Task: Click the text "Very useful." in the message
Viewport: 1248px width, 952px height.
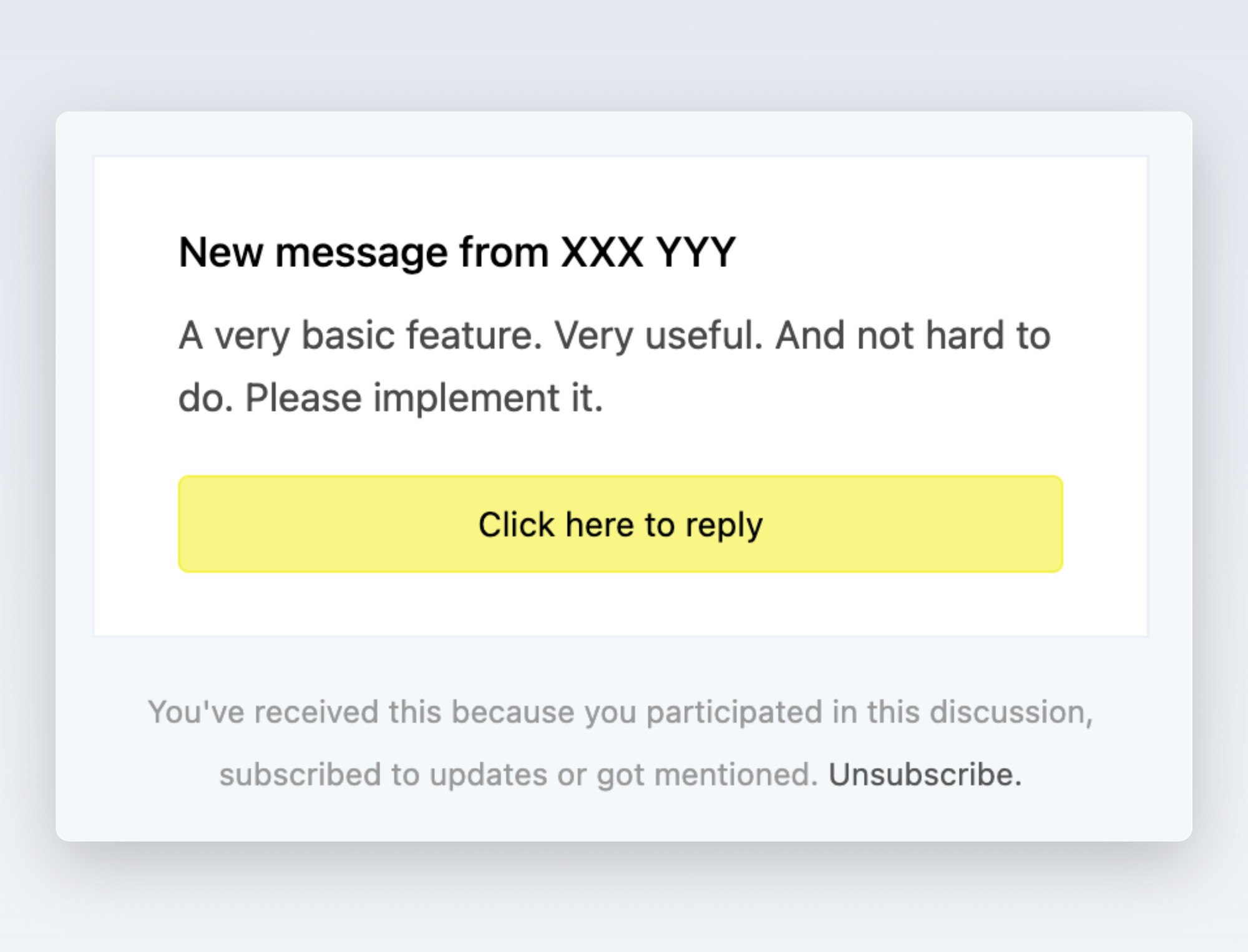Action: pyautogui.click(x=658, y=336)
